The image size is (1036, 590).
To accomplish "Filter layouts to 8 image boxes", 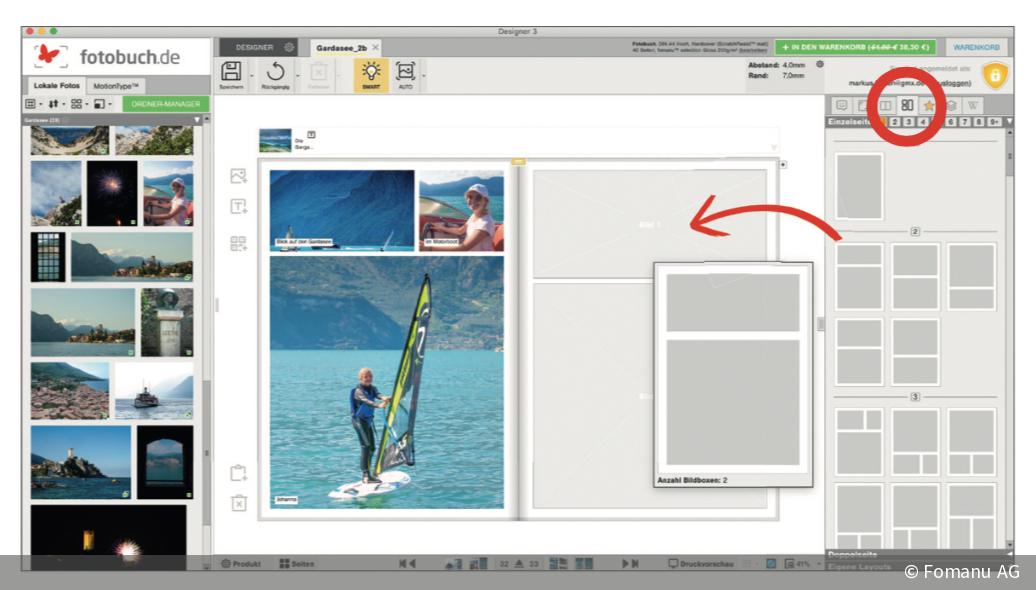I will point(979,122).
